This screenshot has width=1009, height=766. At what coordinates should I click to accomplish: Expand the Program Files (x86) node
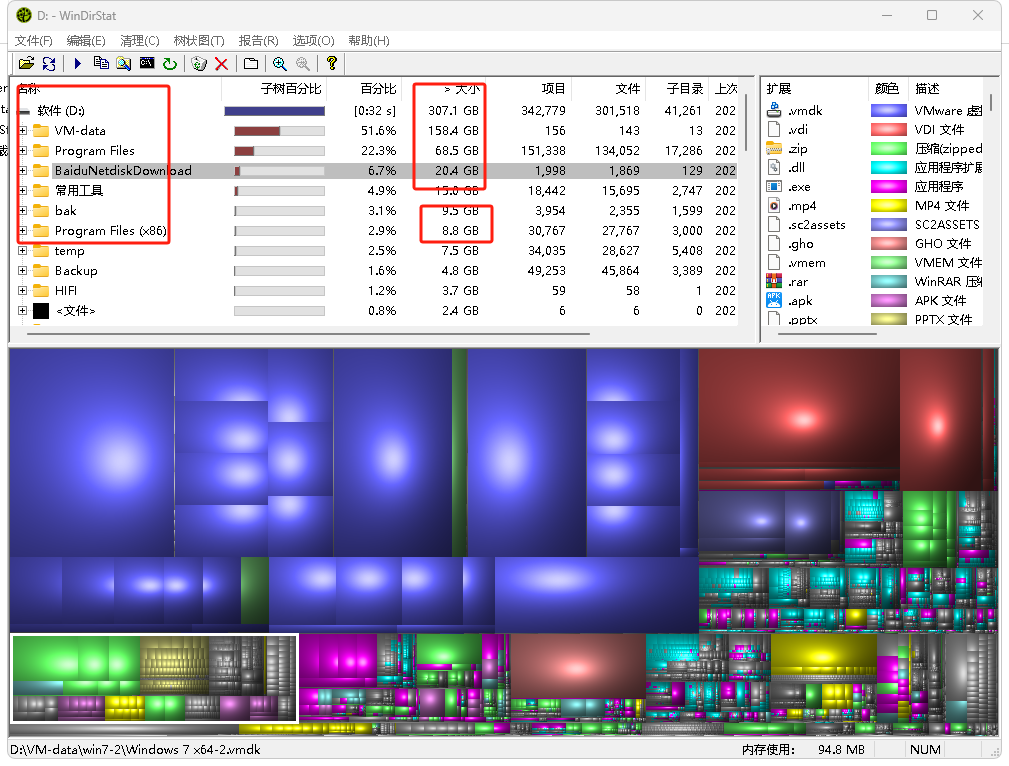23,230
